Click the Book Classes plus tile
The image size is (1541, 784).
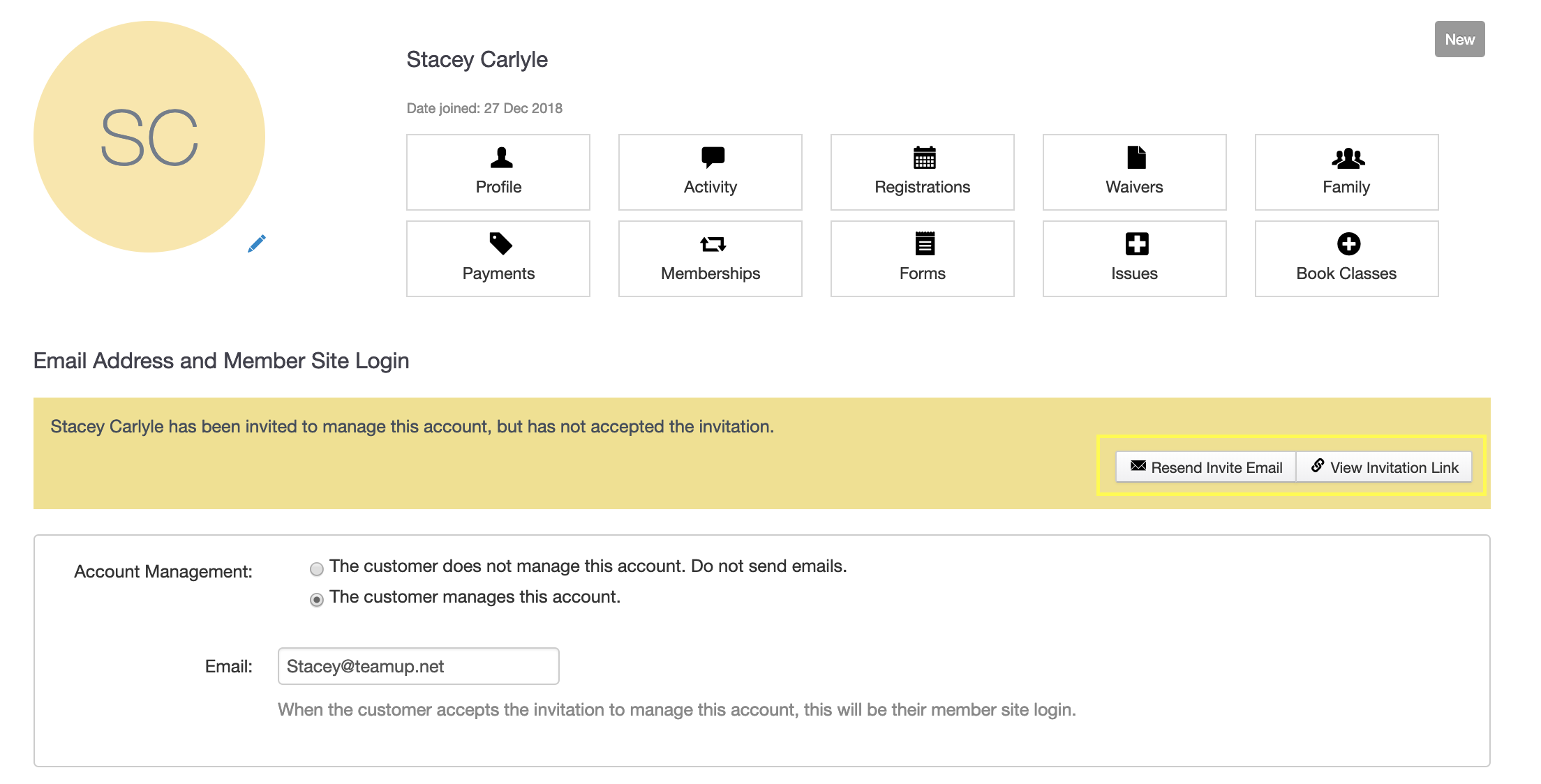click(x=1346, y=259)
